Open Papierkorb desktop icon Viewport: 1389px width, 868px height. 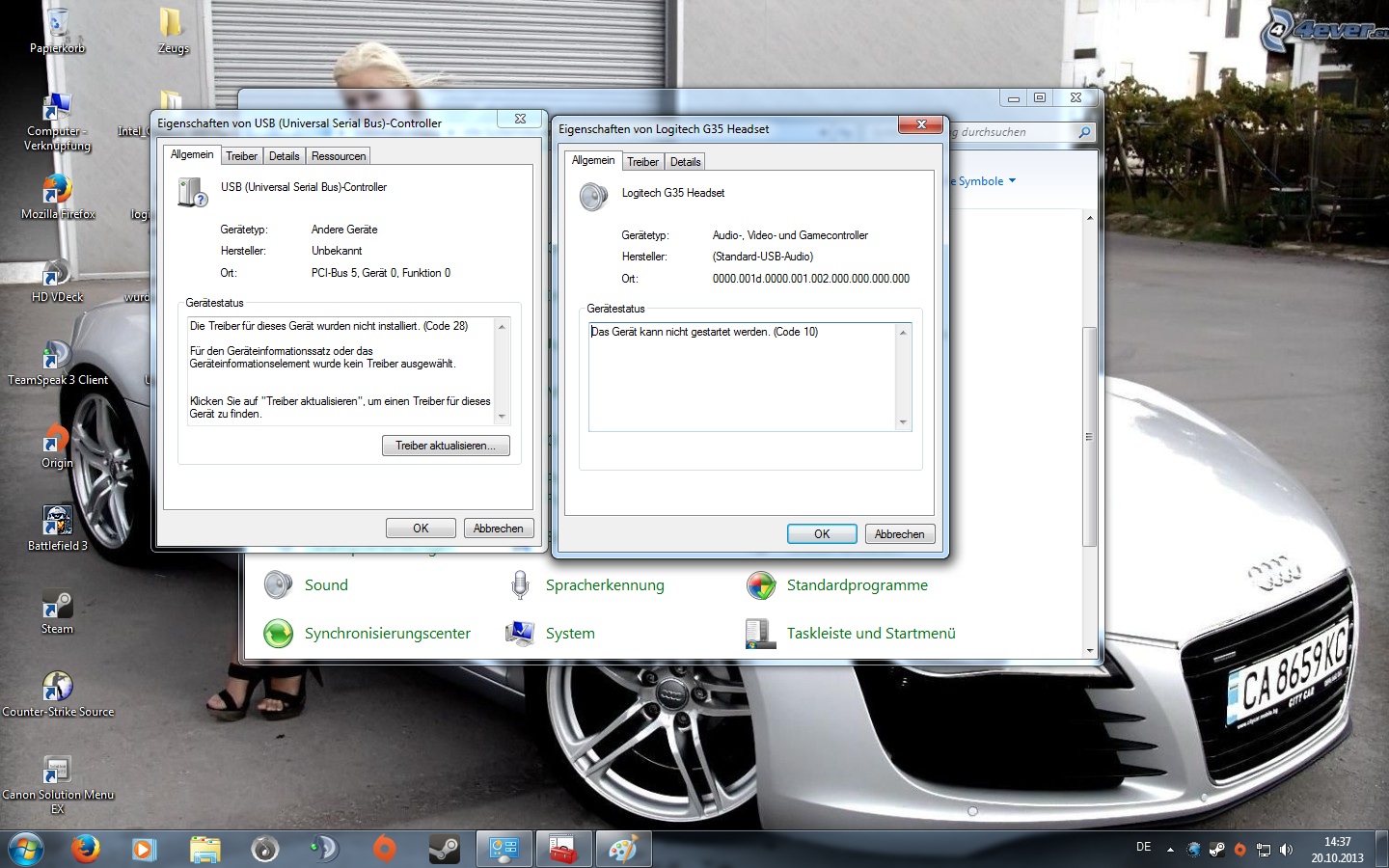tap(57, 31)
